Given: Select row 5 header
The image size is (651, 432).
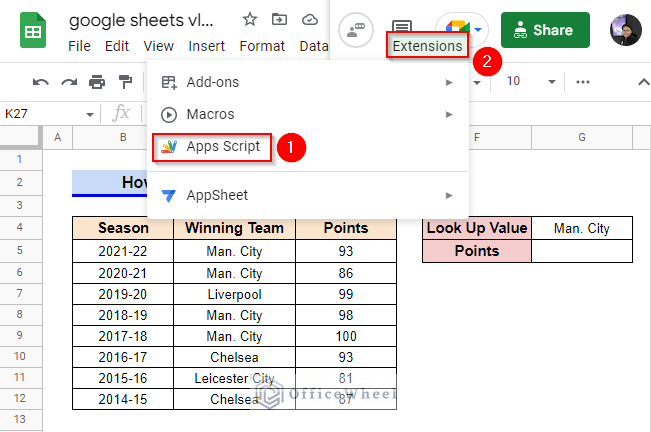Looking at the screenshot, I should 20,251.
